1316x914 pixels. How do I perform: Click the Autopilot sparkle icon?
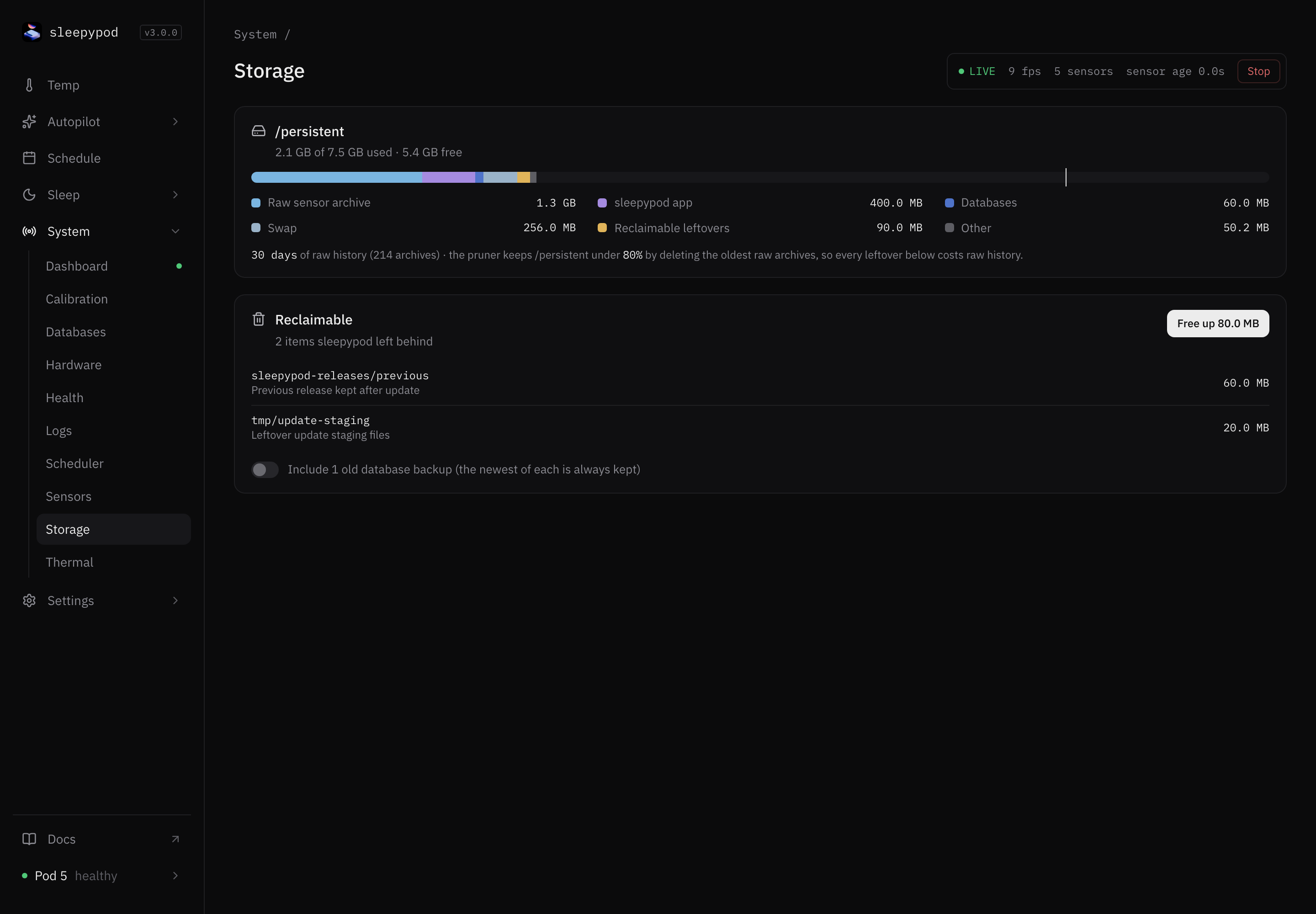pyautogui.click(x=29, y=122)
